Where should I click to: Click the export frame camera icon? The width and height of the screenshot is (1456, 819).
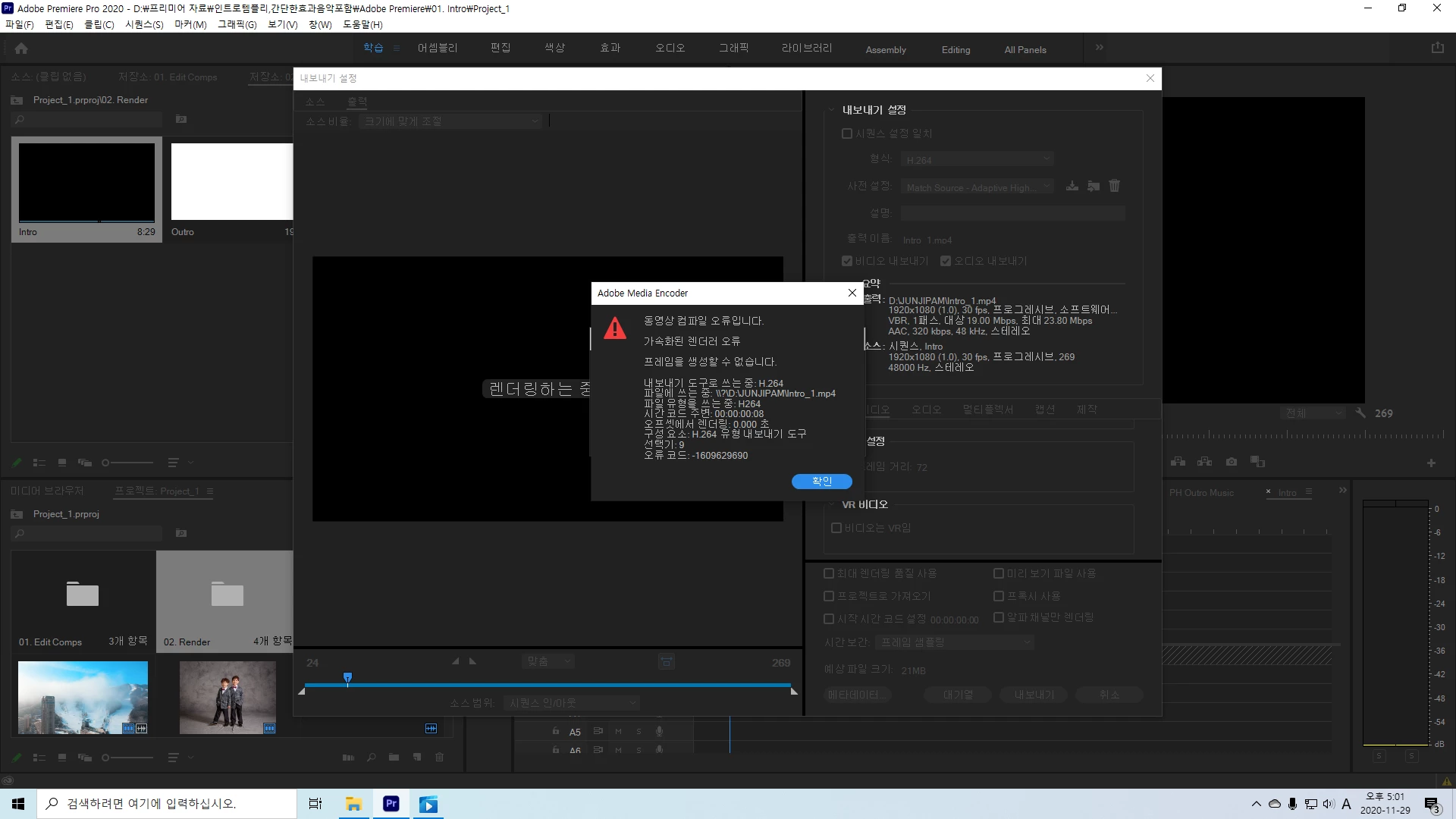click(x=1232, y=462)
